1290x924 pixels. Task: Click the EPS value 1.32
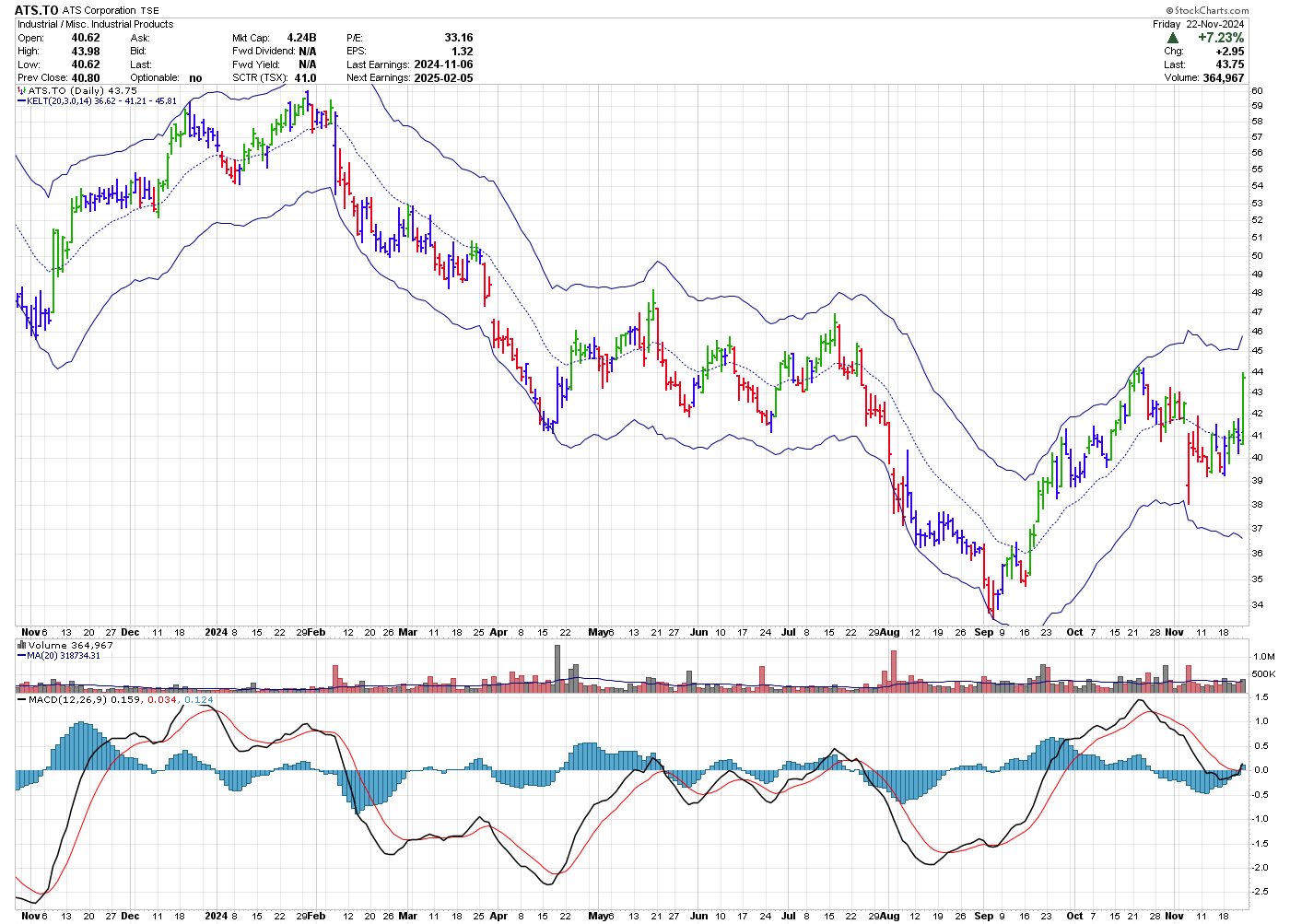(463, 52)
